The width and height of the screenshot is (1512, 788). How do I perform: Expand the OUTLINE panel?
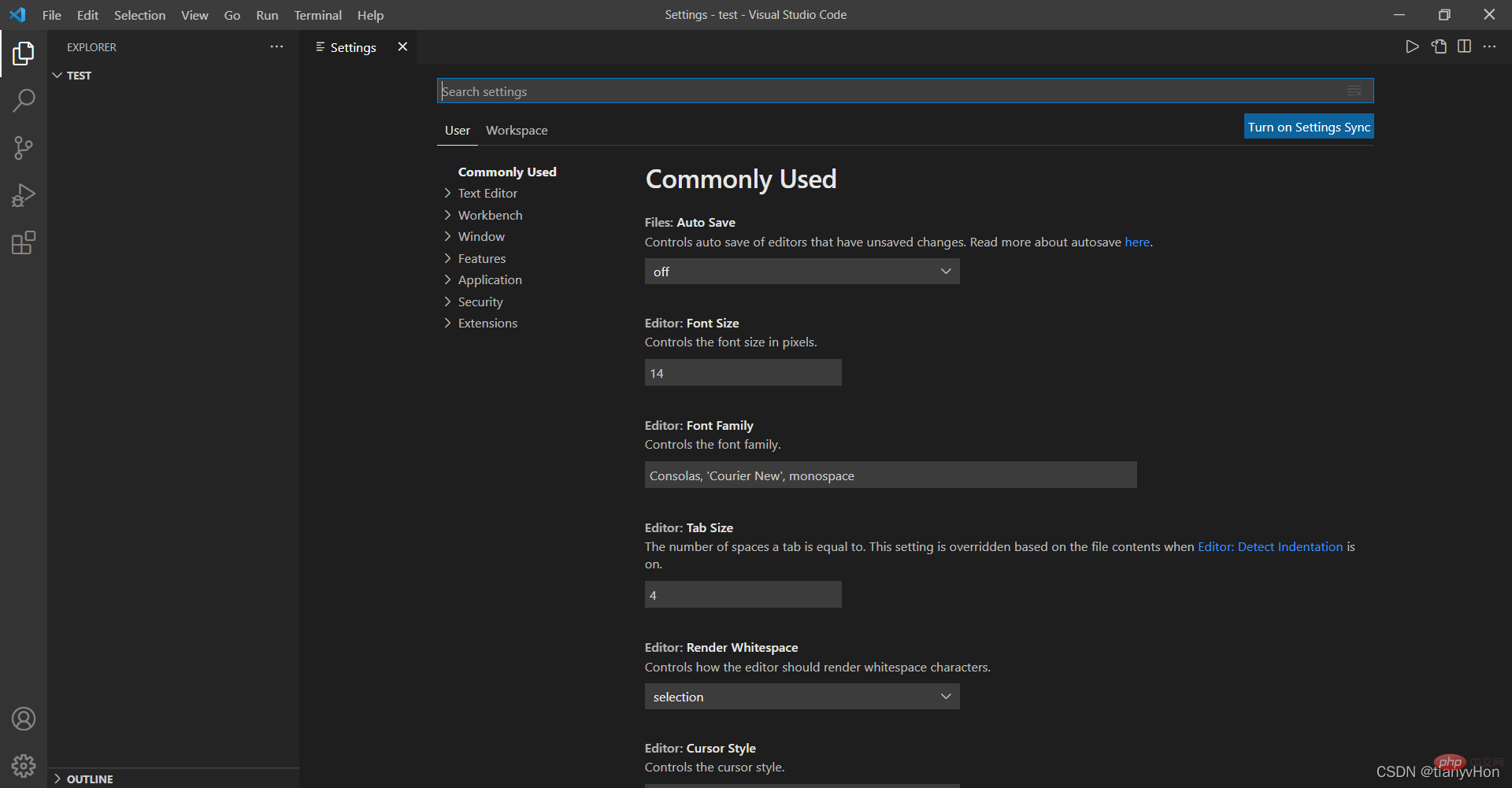click(89, 779)
